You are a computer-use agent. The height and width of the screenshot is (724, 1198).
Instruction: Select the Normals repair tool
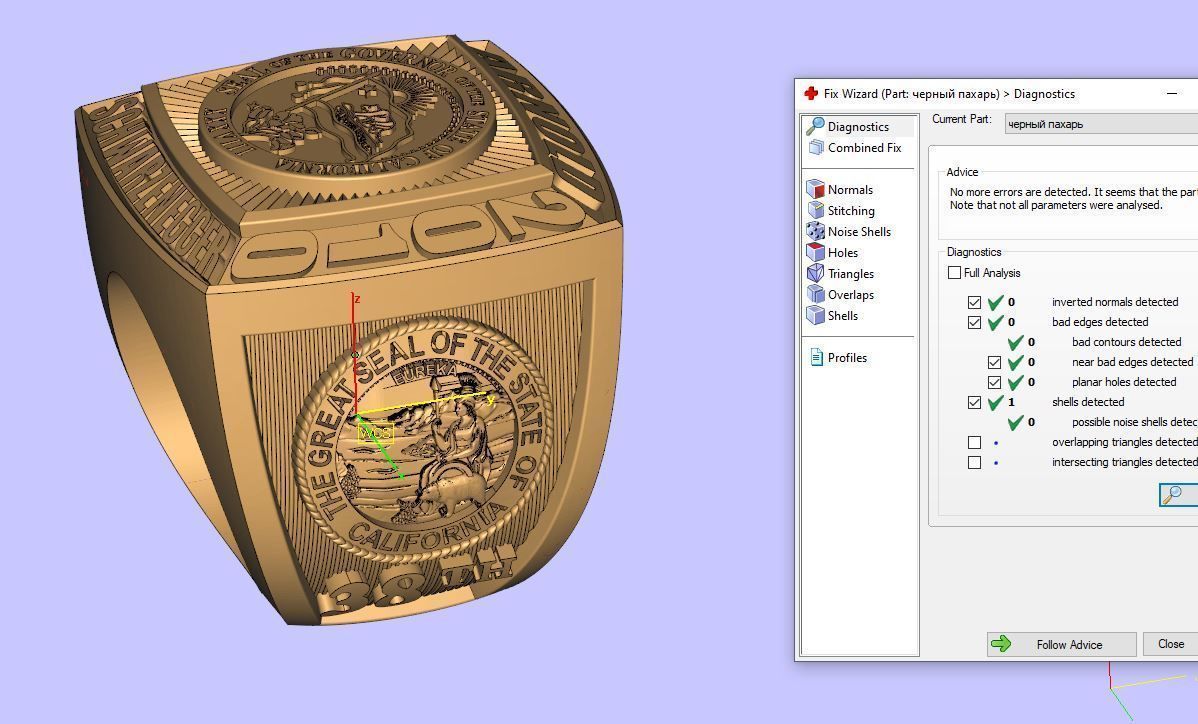click(850, 189)
